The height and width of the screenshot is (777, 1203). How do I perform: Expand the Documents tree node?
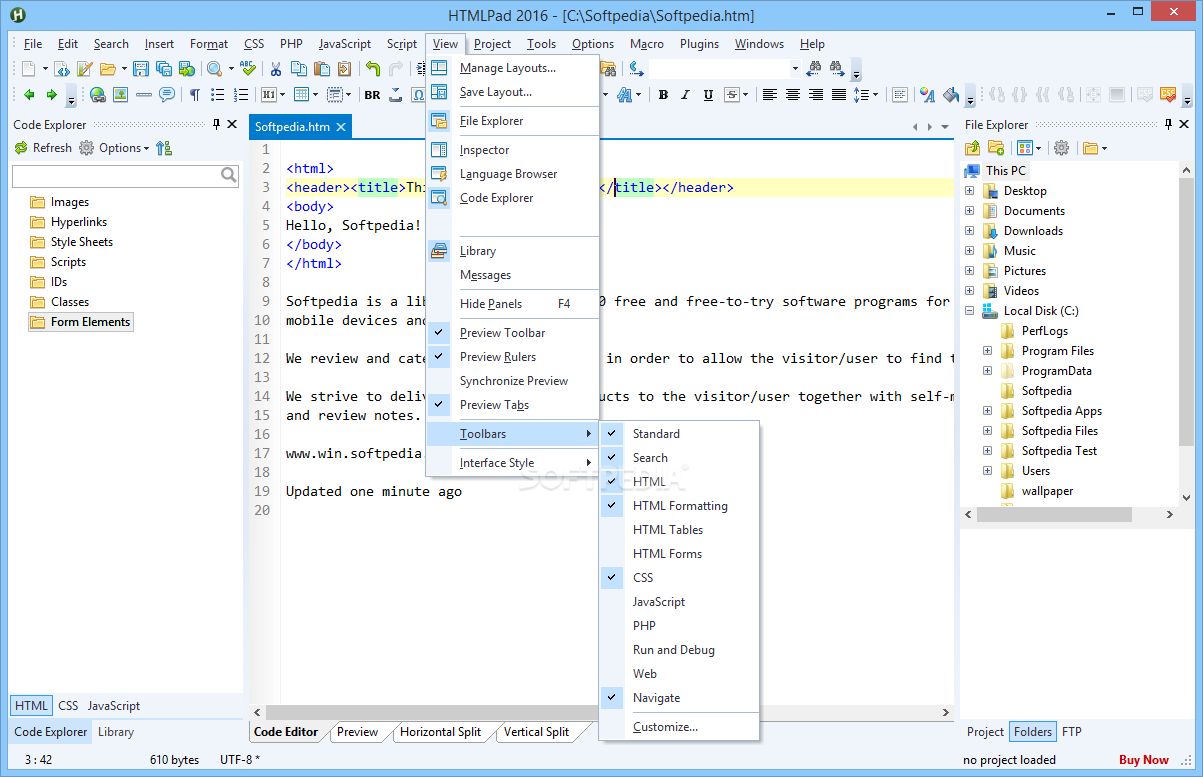(969, 211)
